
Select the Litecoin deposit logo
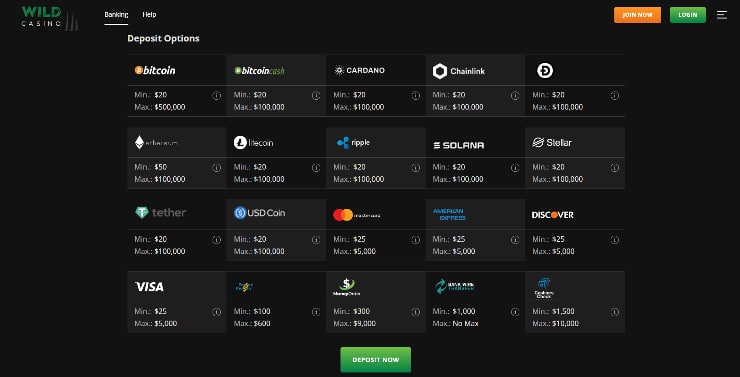pos(253,142)
